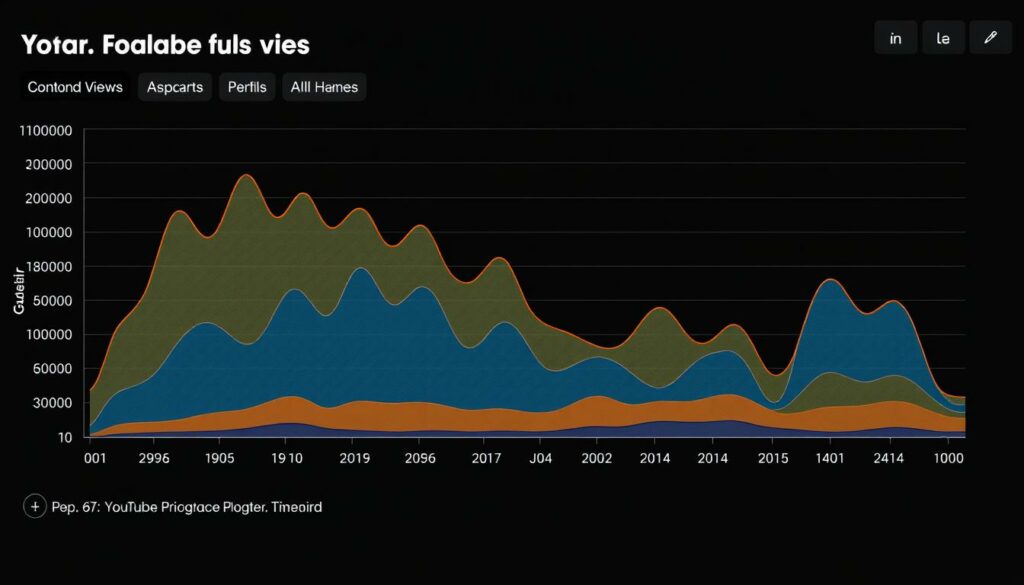The height and width of the screenshot is (585, 1024).
Task: Click the y-axis value 30000
Action: pyautogui.click(x=53, y=403)
